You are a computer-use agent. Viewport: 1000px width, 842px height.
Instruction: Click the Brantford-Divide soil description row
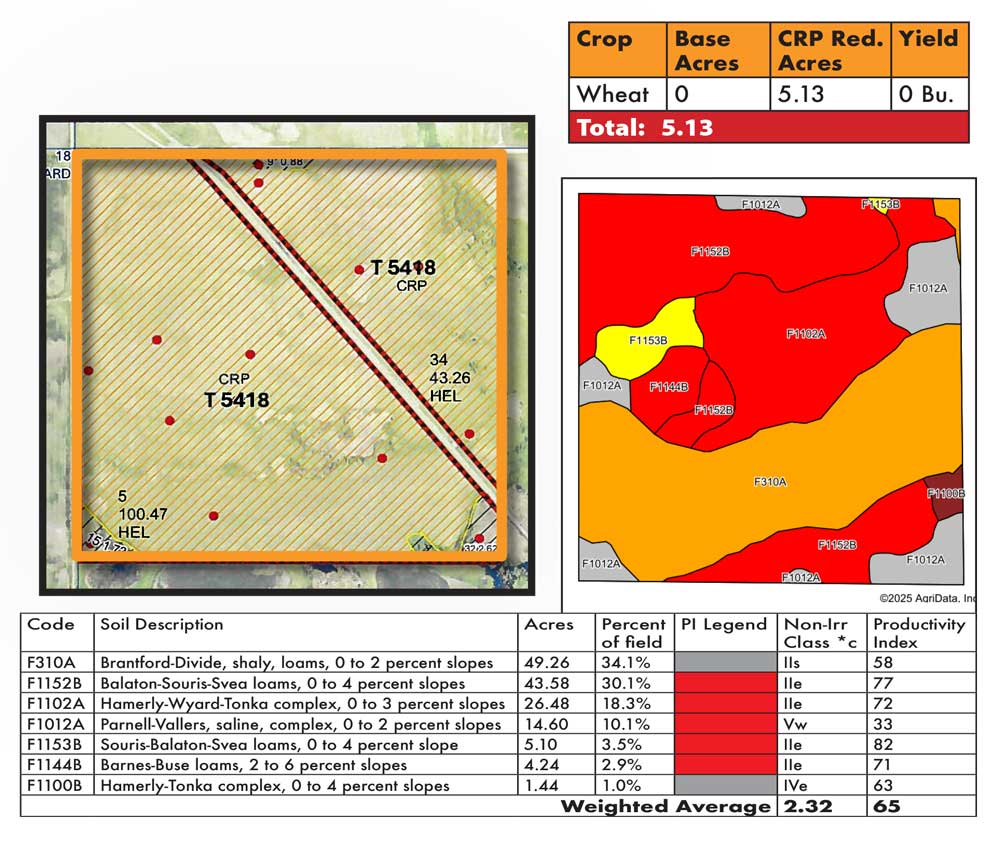(297, 663)
